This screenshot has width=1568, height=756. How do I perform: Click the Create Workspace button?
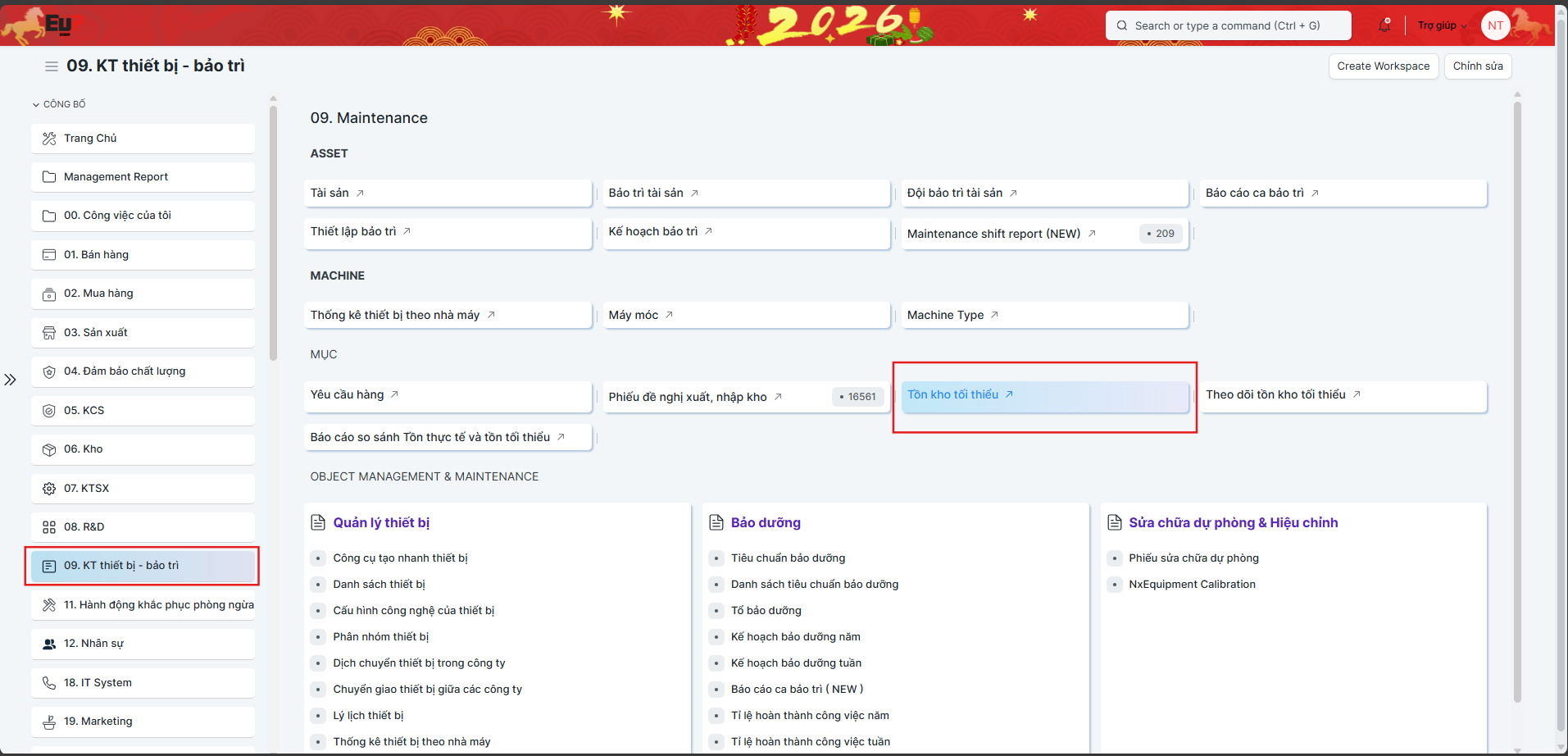point(1383,66)
